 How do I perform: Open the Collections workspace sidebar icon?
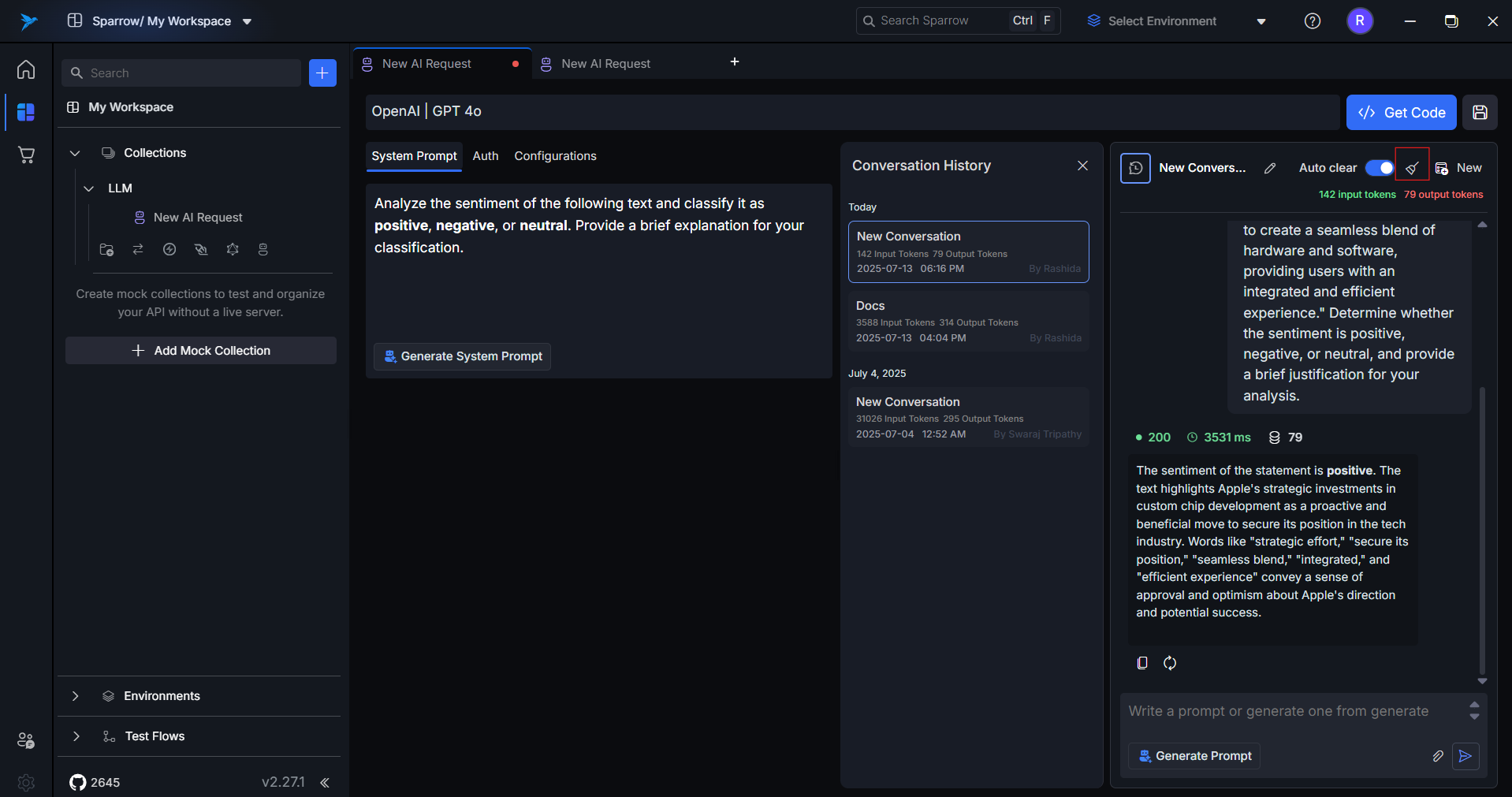(x=26, y=112)
